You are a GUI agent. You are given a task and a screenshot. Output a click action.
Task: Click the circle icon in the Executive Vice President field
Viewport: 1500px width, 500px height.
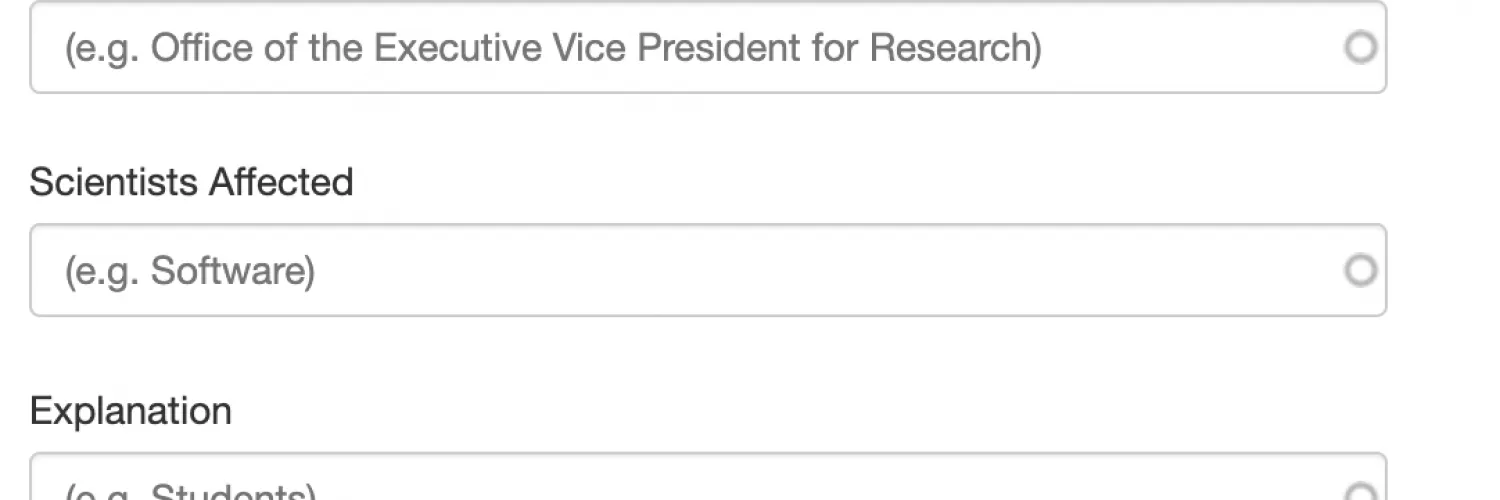click(x=1360, y=47)
